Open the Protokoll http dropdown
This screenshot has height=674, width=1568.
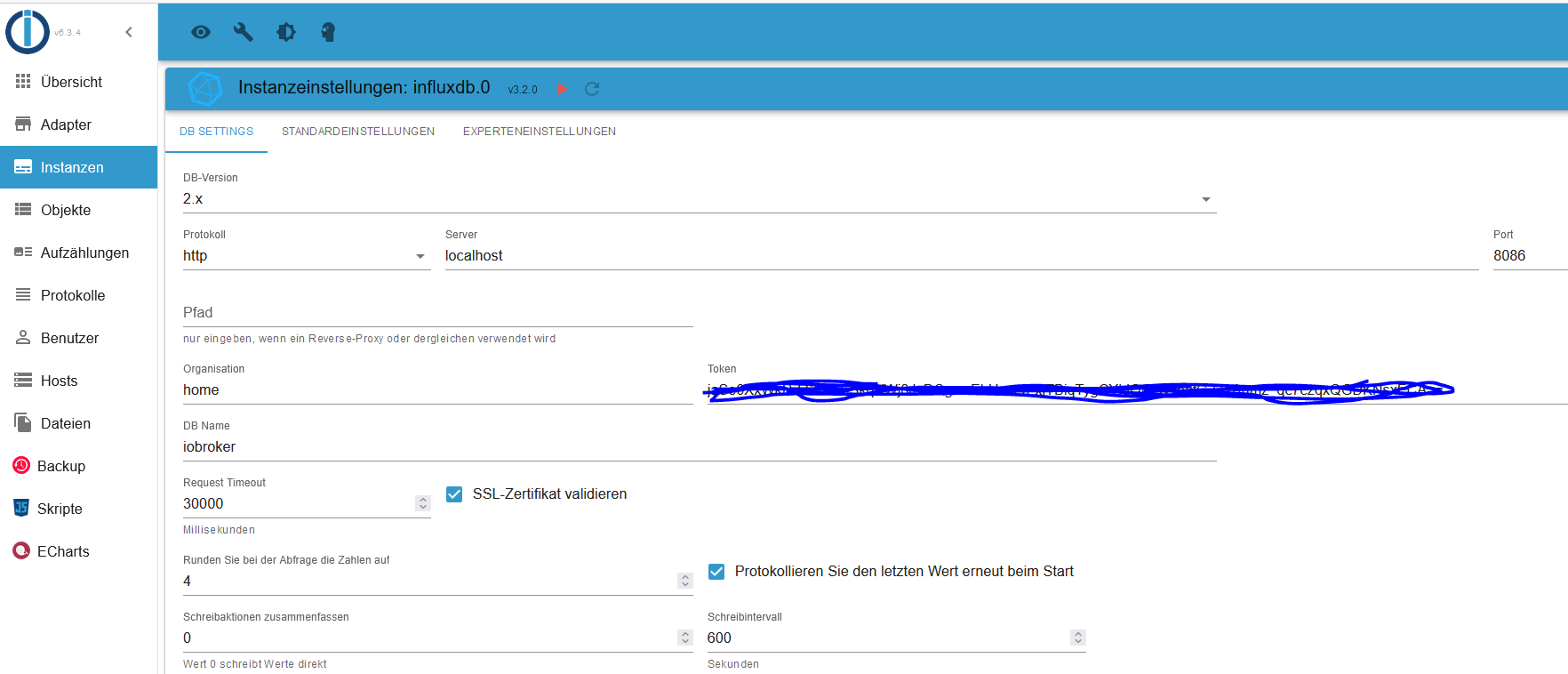[307, 256]
